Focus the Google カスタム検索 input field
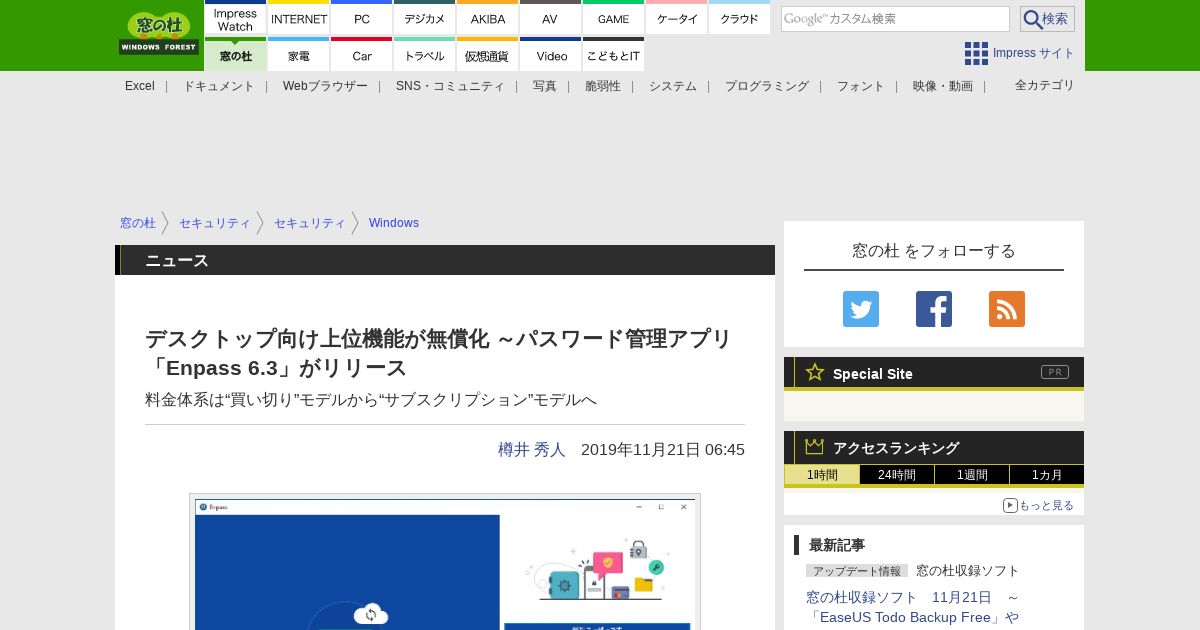The image size is (1200, 630). pos(895,19)
